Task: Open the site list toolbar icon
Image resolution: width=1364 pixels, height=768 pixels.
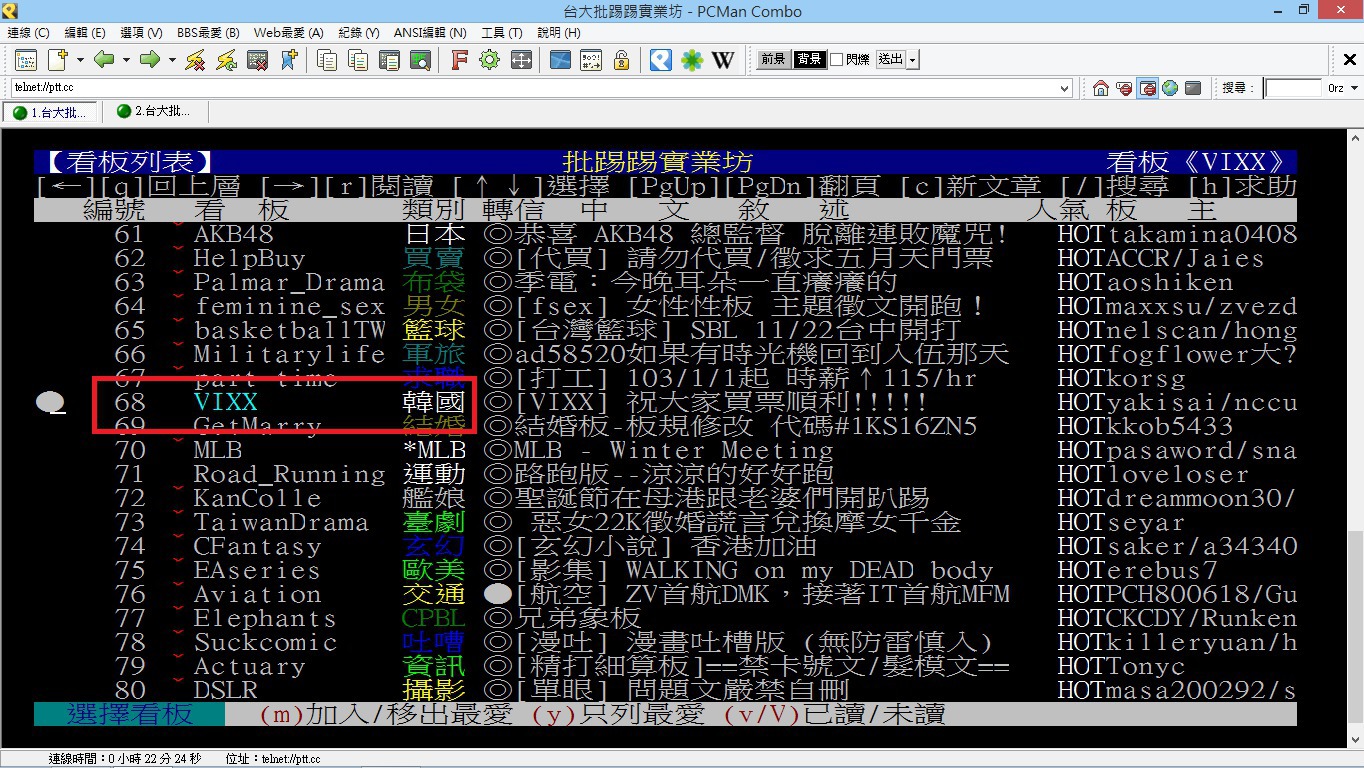Action: tap(25, 60)
